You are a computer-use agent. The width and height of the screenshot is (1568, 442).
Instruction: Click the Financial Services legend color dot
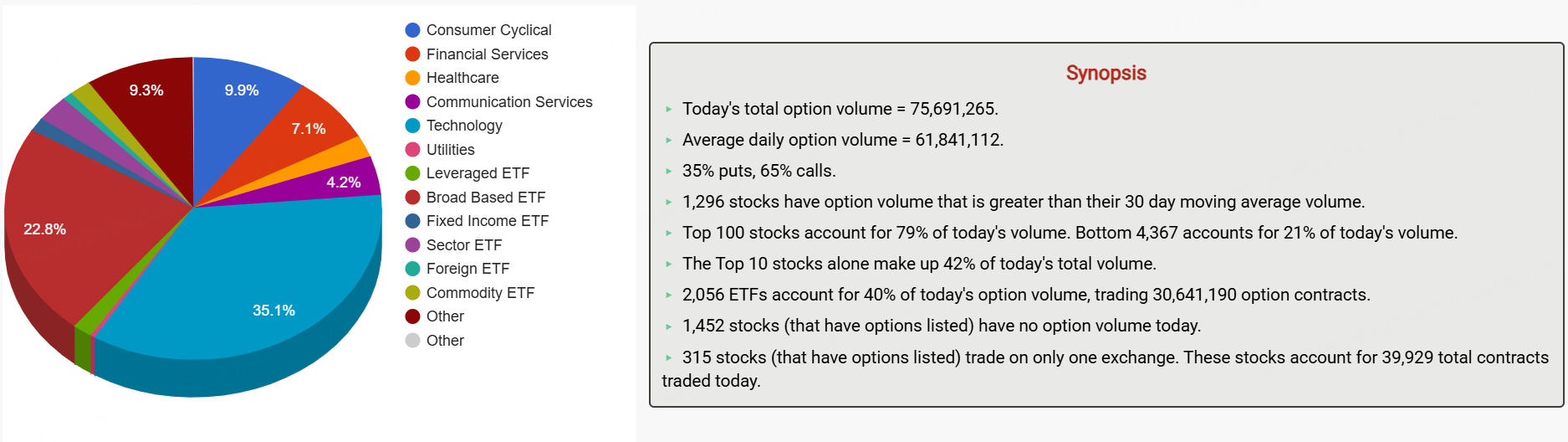point(412,54)
